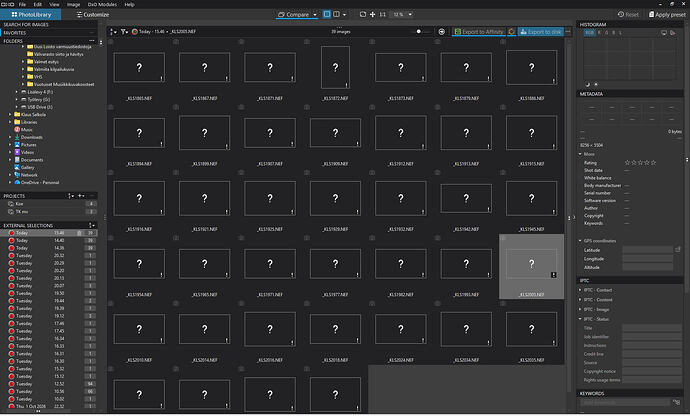
Task: Click the round processing-status icon beside thumbnail slider
Action: (x=441, y=32)
